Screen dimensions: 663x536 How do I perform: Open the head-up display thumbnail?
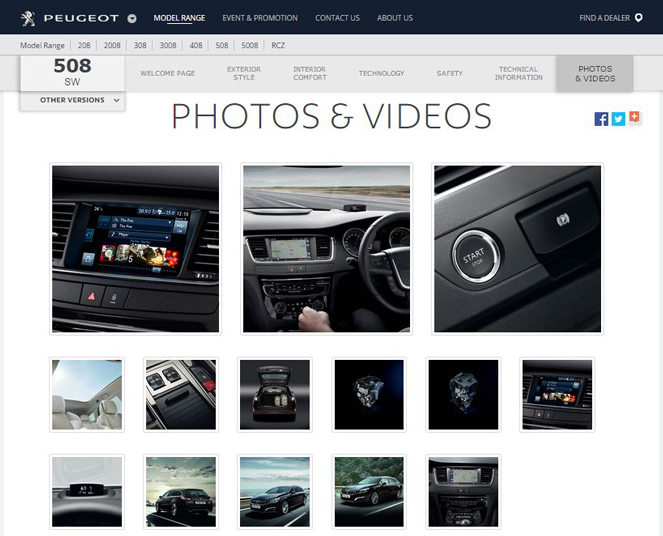coord(87,492)
